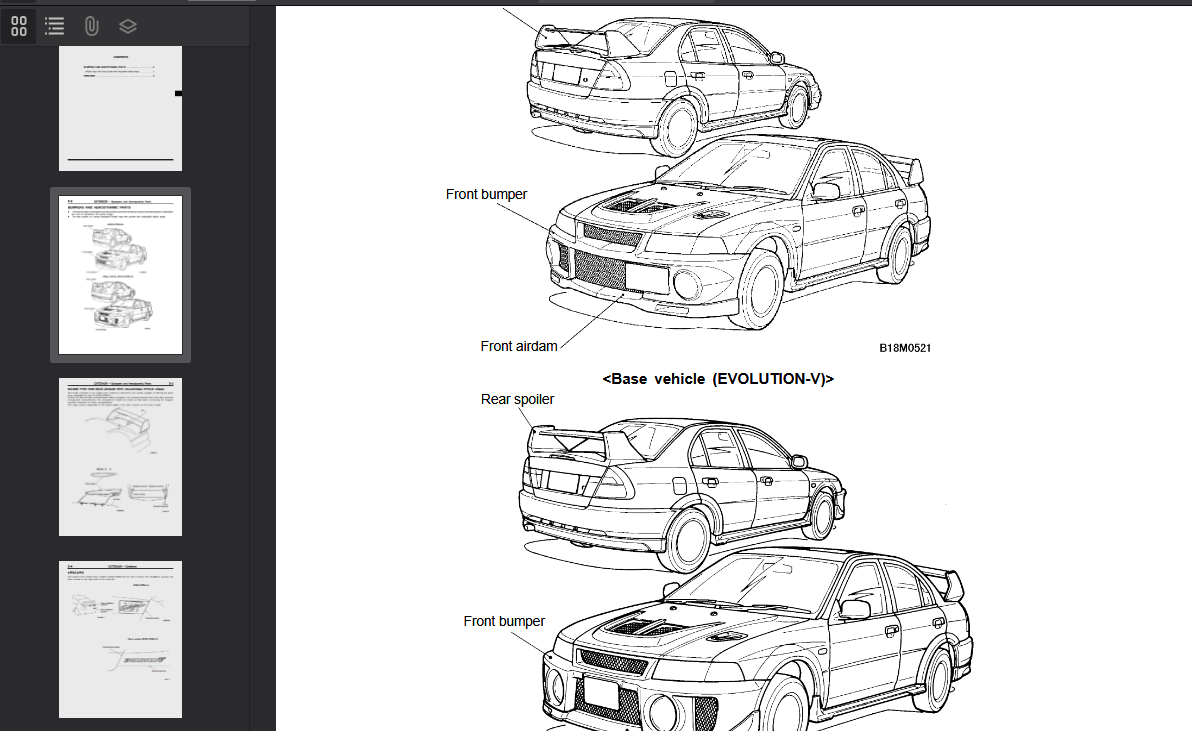Show attachments with the paperclip icon
This screenshot has width=1192, height=731.
pos(91,27)
